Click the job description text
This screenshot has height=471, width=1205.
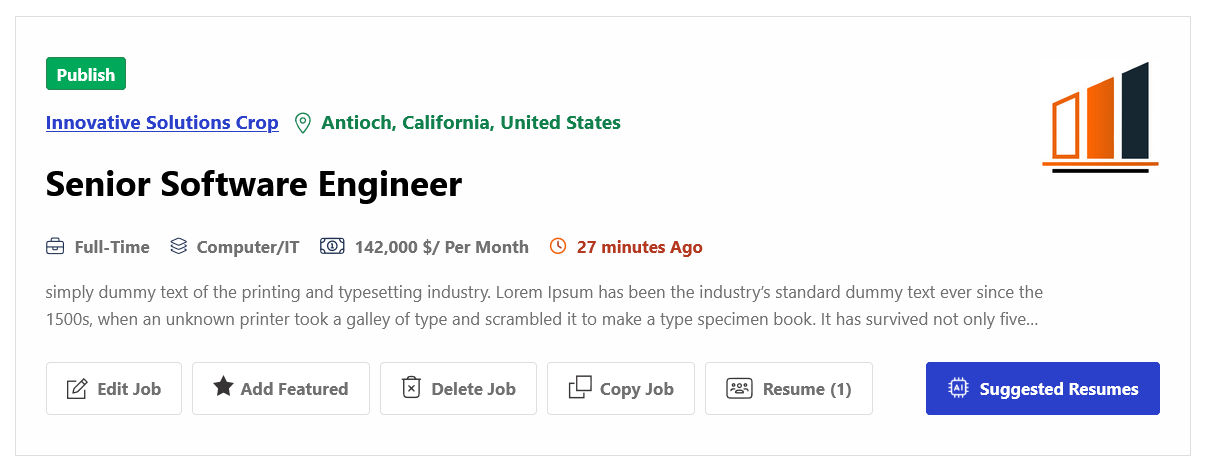544,307
